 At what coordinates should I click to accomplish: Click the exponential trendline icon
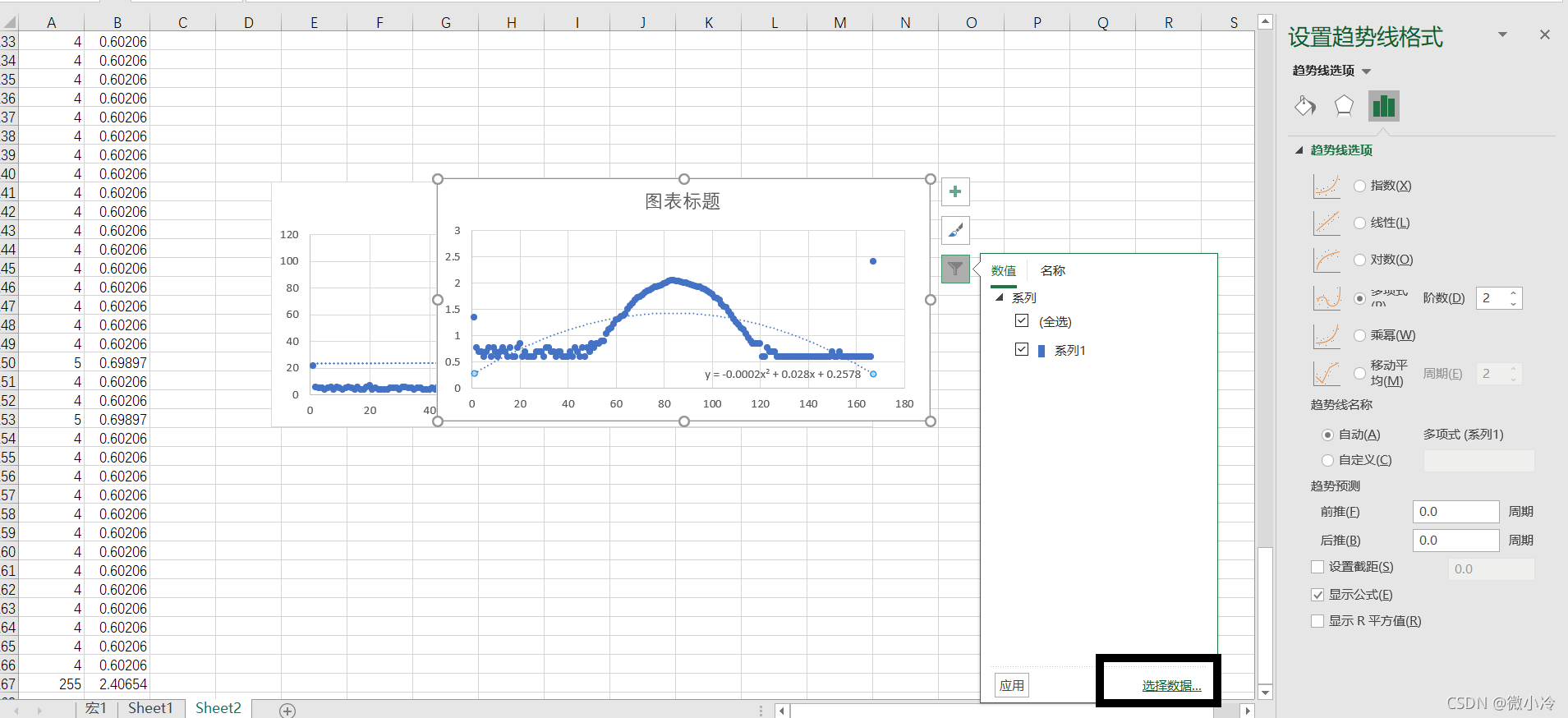(1327, 186)
